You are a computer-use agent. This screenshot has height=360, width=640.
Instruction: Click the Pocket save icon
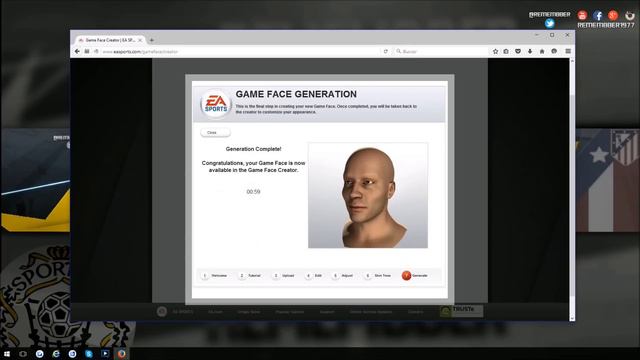pyautogui.click(x=518, y=51)
